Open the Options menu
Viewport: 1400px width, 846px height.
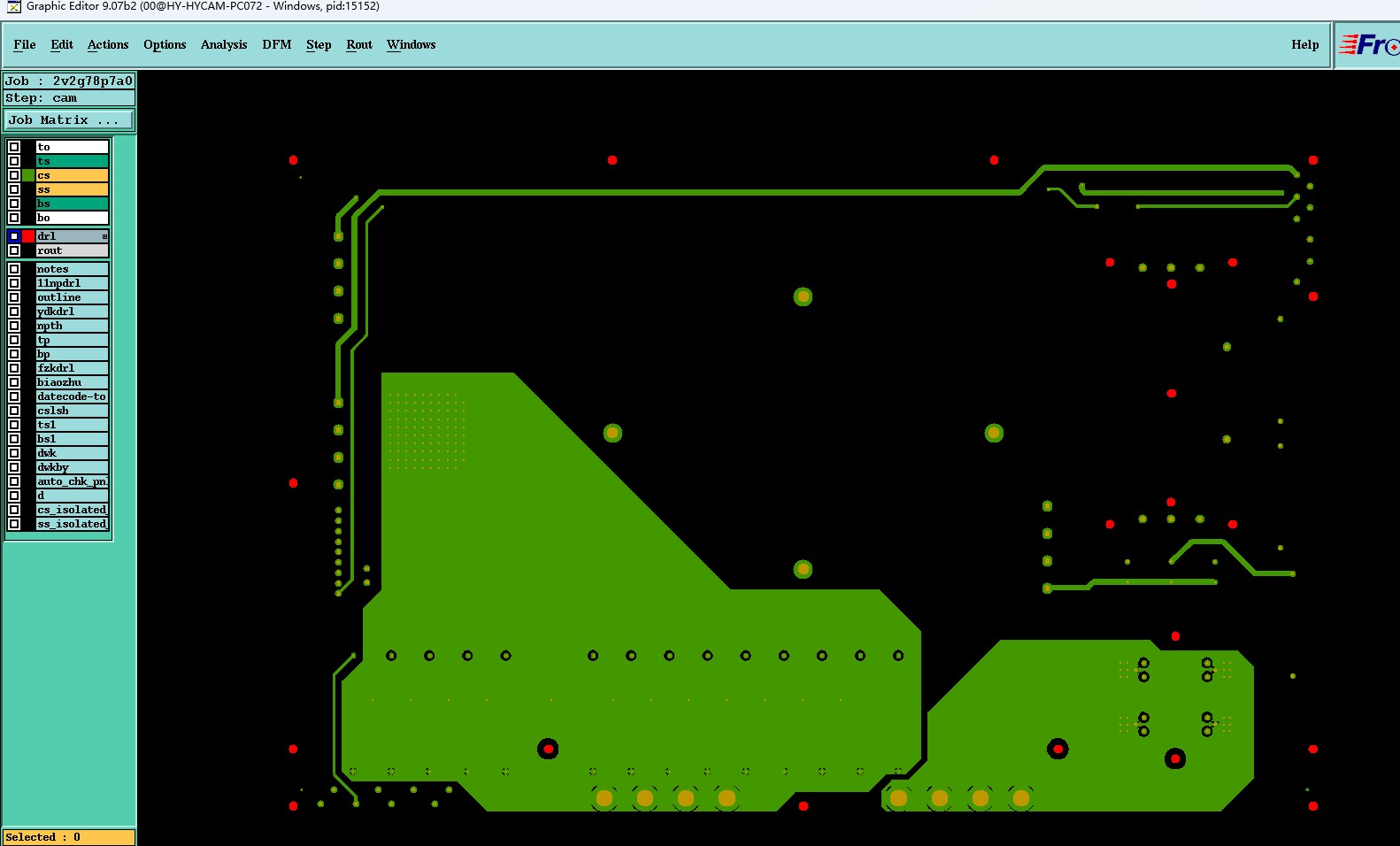pyautogui.click(x=165, y=45)
